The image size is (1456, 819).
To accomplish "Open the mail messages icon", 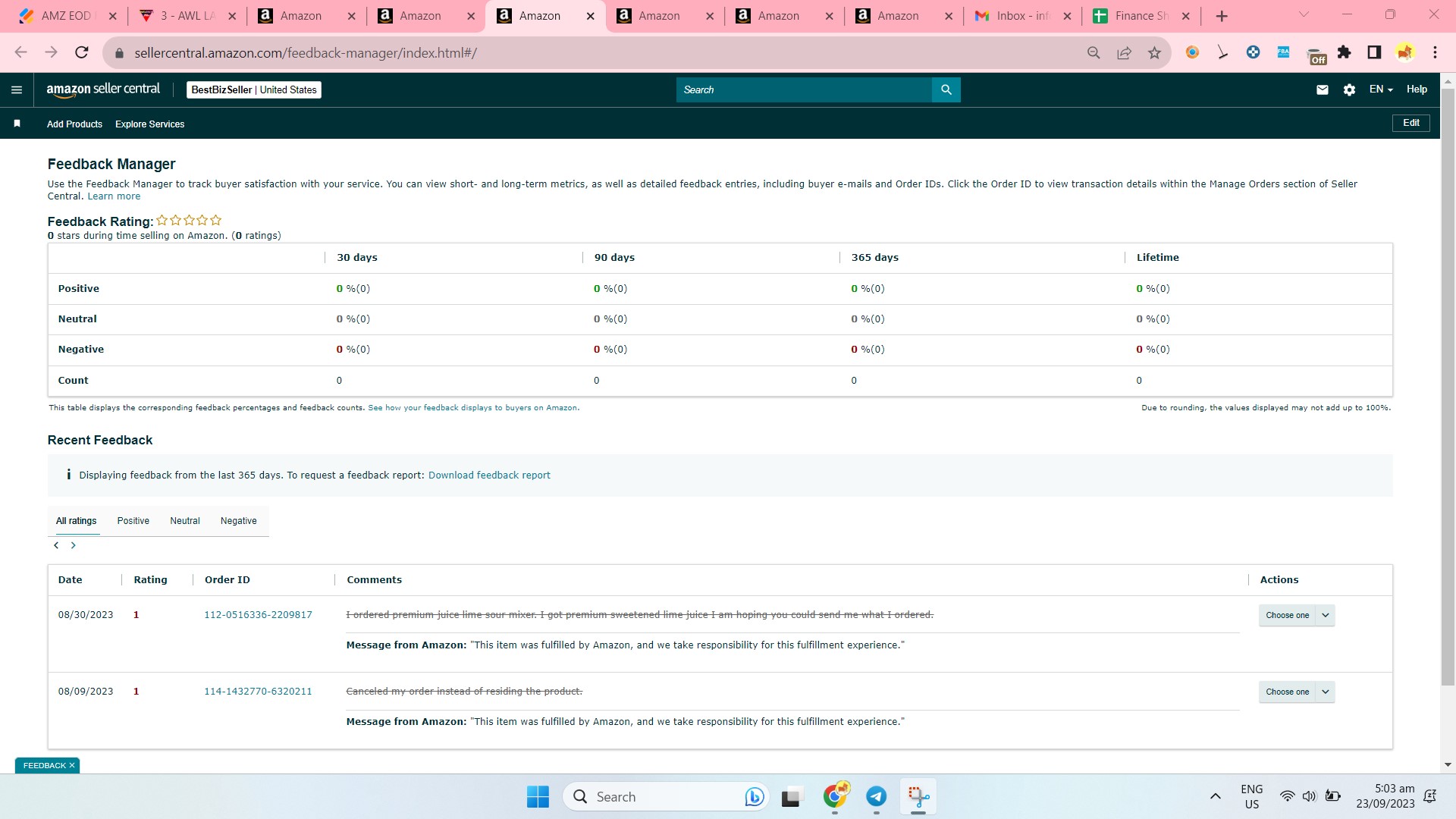I will 1322,89.
